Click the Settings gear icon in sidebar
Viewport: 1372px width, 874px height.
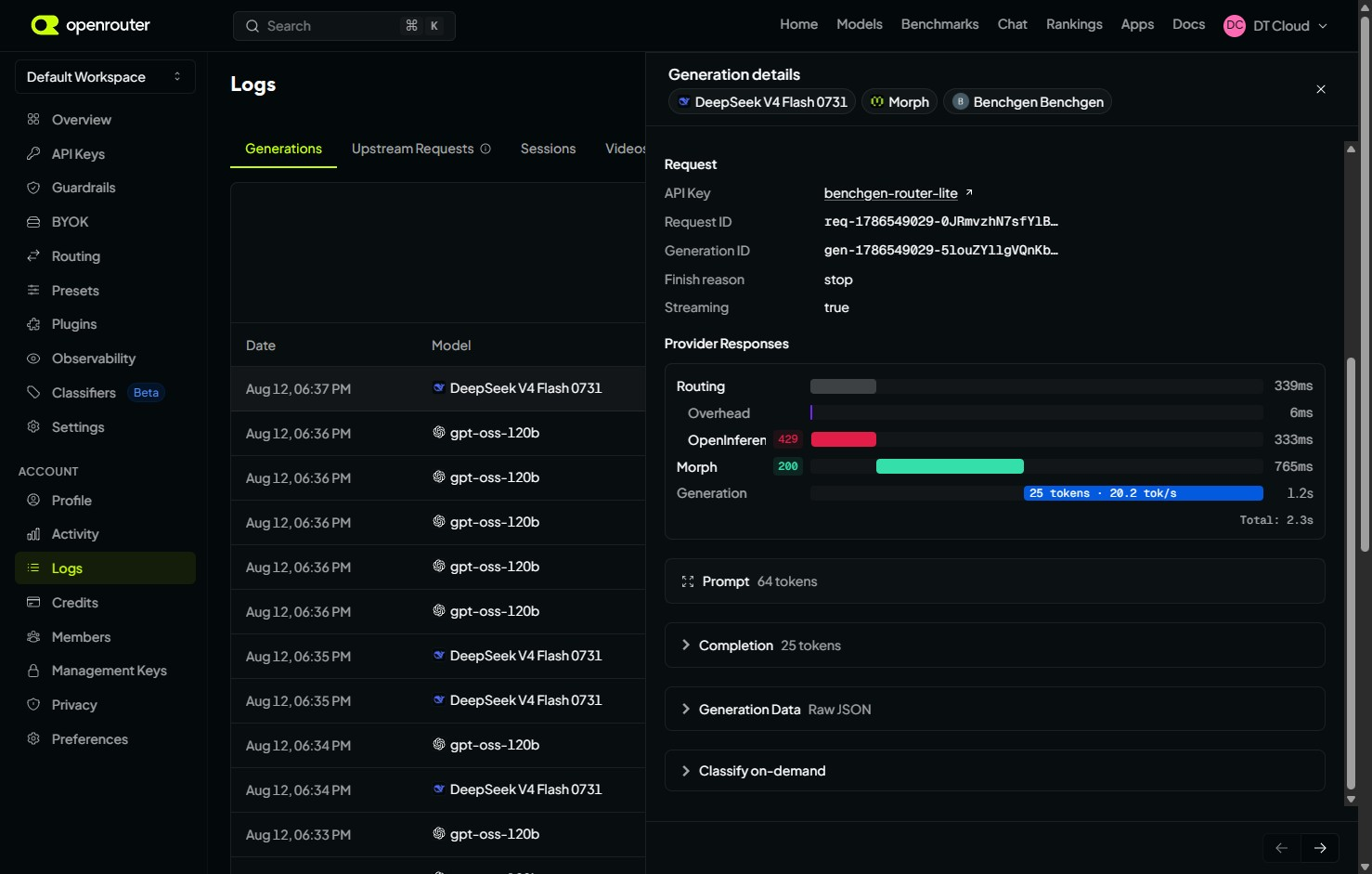point(33,426)
